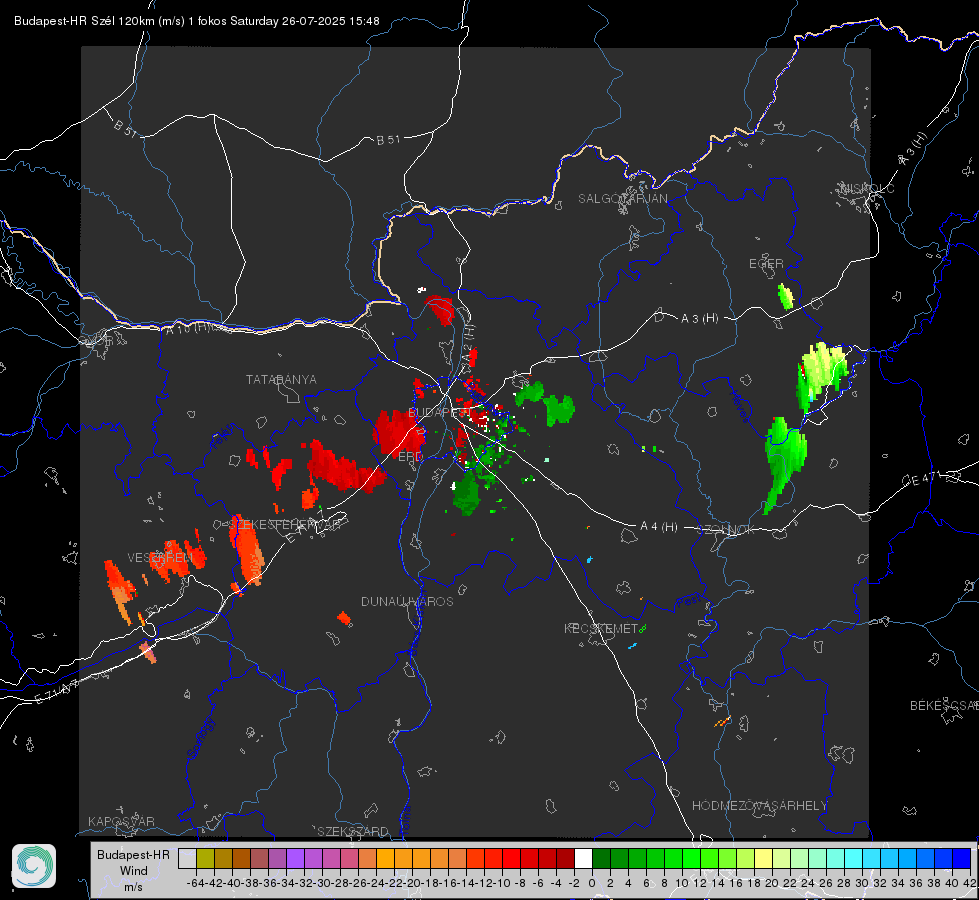
Task: Select the blue 'Heves' county label
Action: point(739,407)
